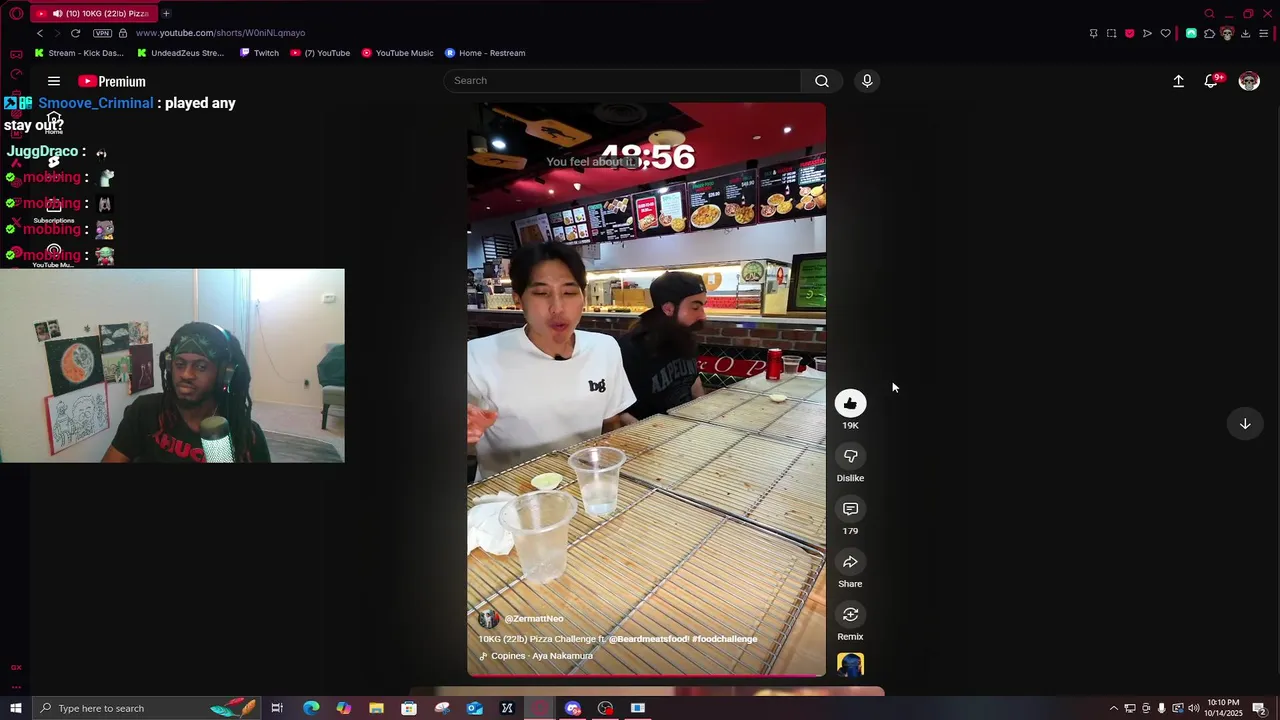Dislike the short video
This screenshot has height=720, width=1280.
pyautogui.click(x=850, y=456)
